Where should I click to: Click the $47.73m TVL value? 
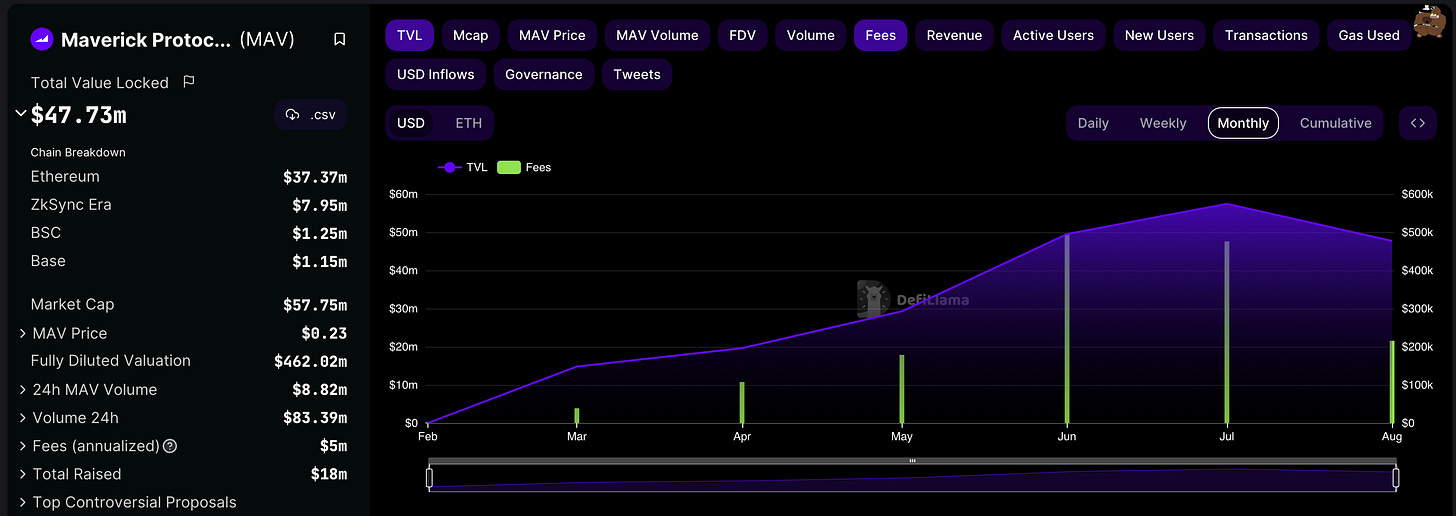(79, 115)
